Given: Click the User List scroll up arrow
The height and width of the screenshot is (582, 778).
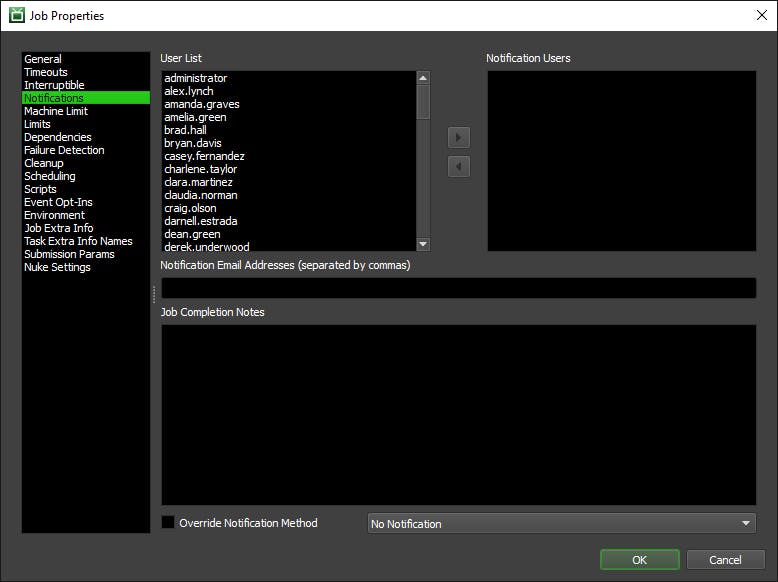Looking at the screenshot, I should [423, 77].
